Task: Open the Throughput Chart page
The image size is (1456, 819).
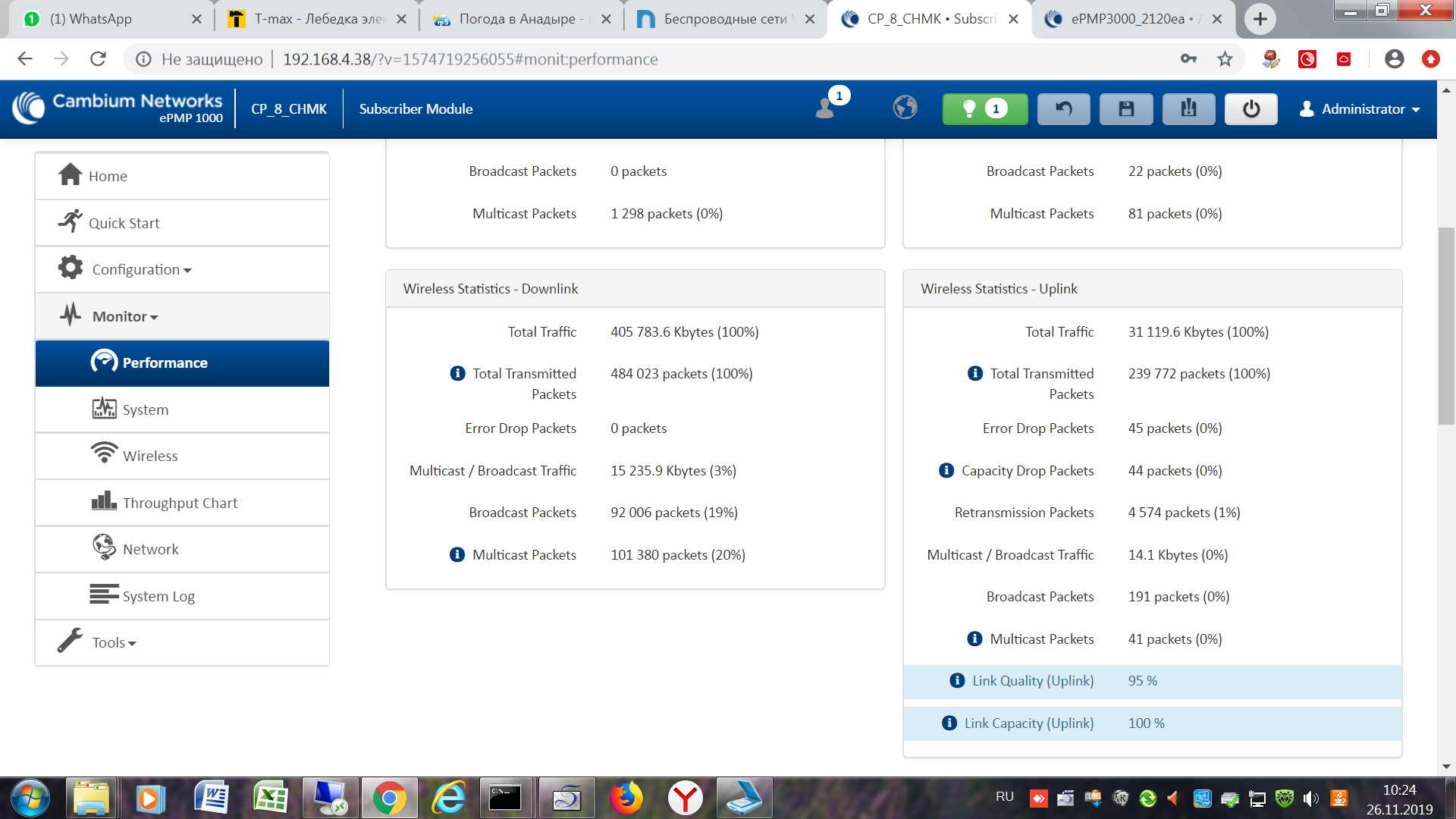Action: click(x=180, y=503)
